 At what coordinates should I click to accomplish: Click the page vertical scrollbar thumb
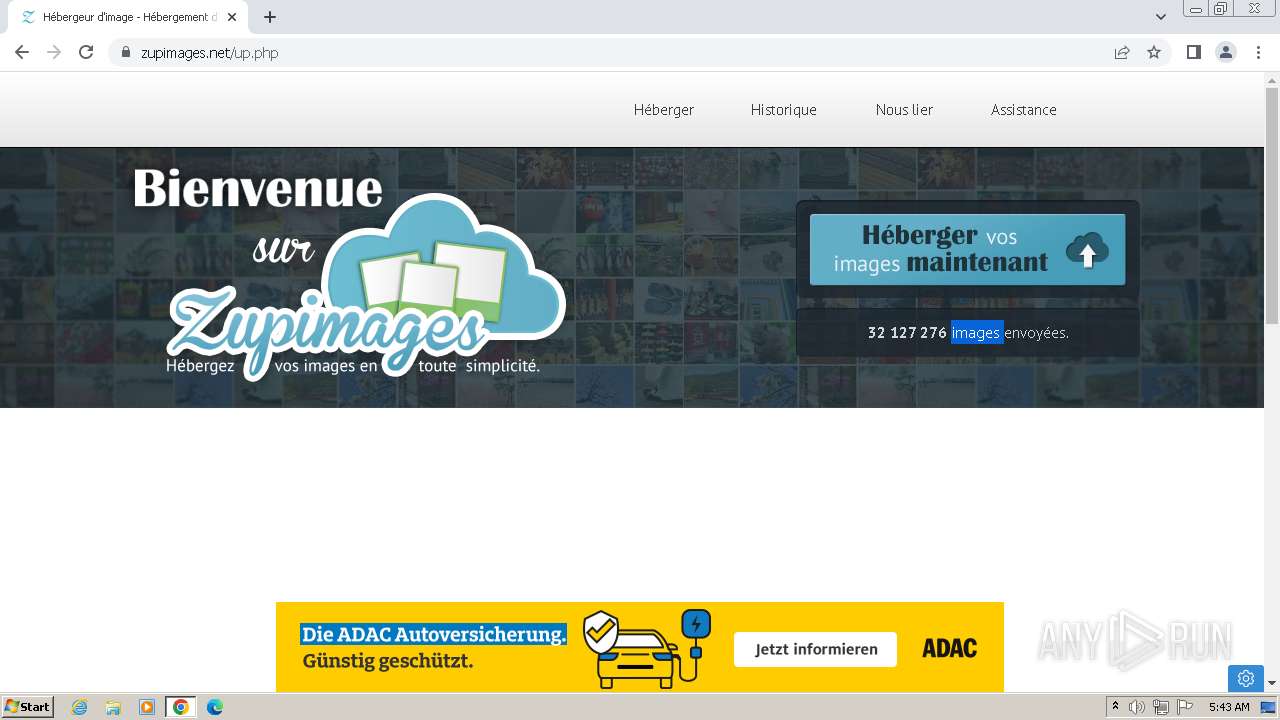click(x=1272, y=205)
